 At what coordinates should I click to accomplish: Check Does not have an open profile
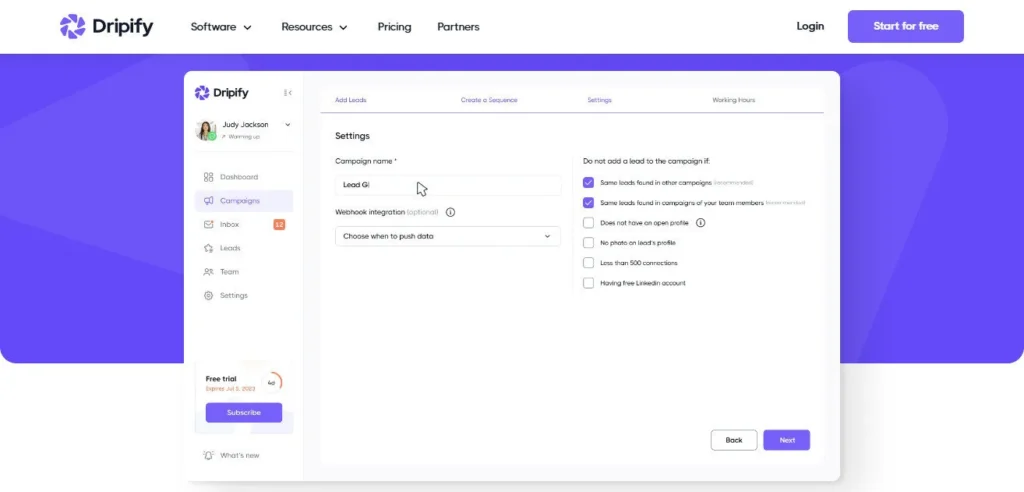click(588, 223)
